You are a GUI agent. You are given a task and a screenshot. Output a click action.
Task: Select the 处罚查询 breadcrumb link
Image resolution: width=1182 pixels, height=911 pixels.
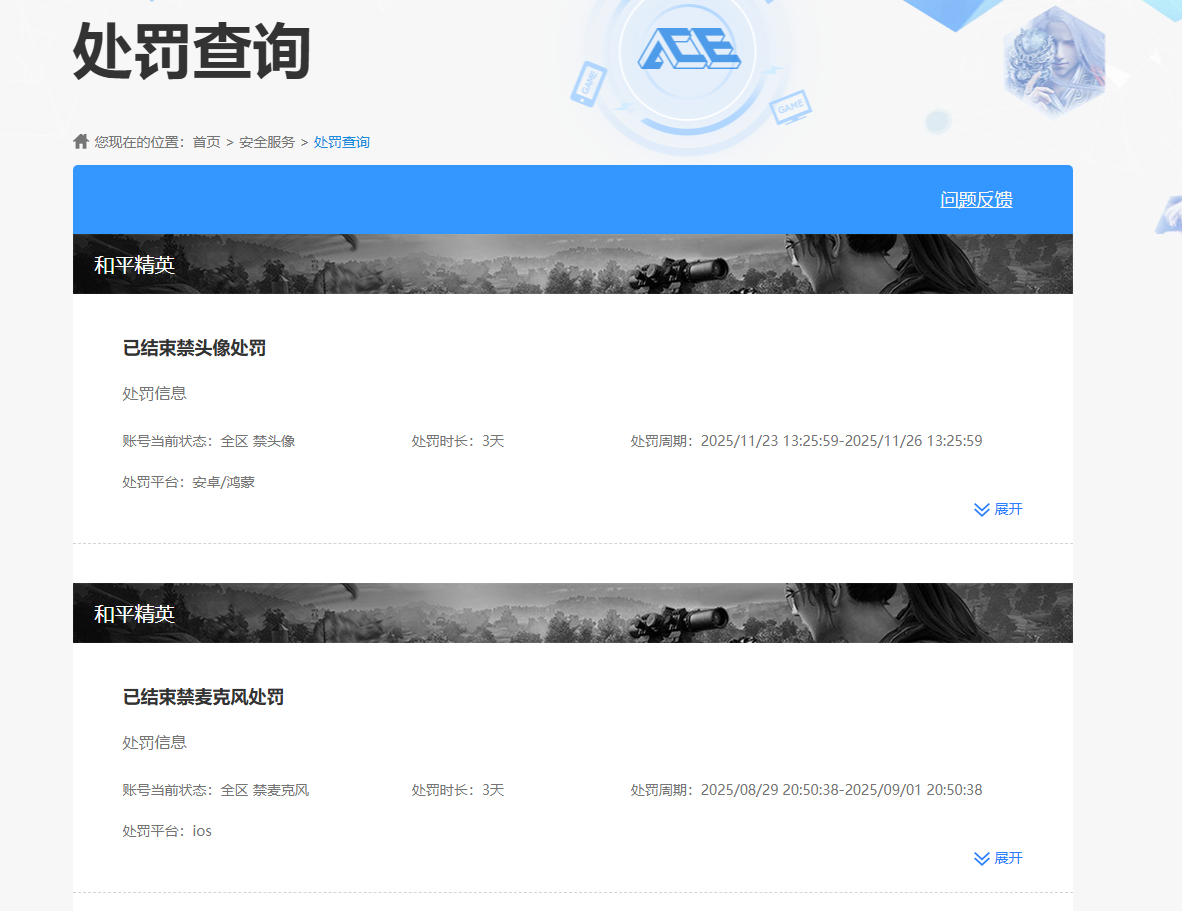click(x=341, y=142)
